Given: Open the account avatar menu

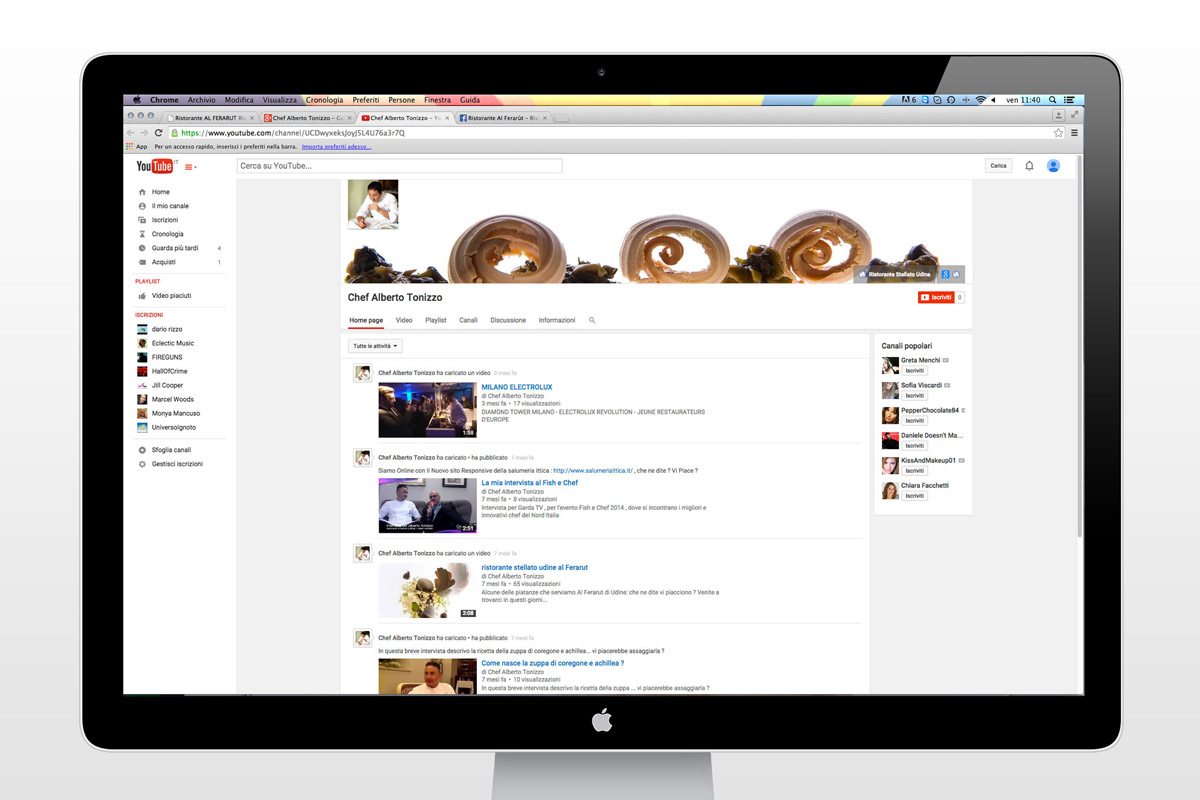Looking at the screenshot, I should [1053, 166].
